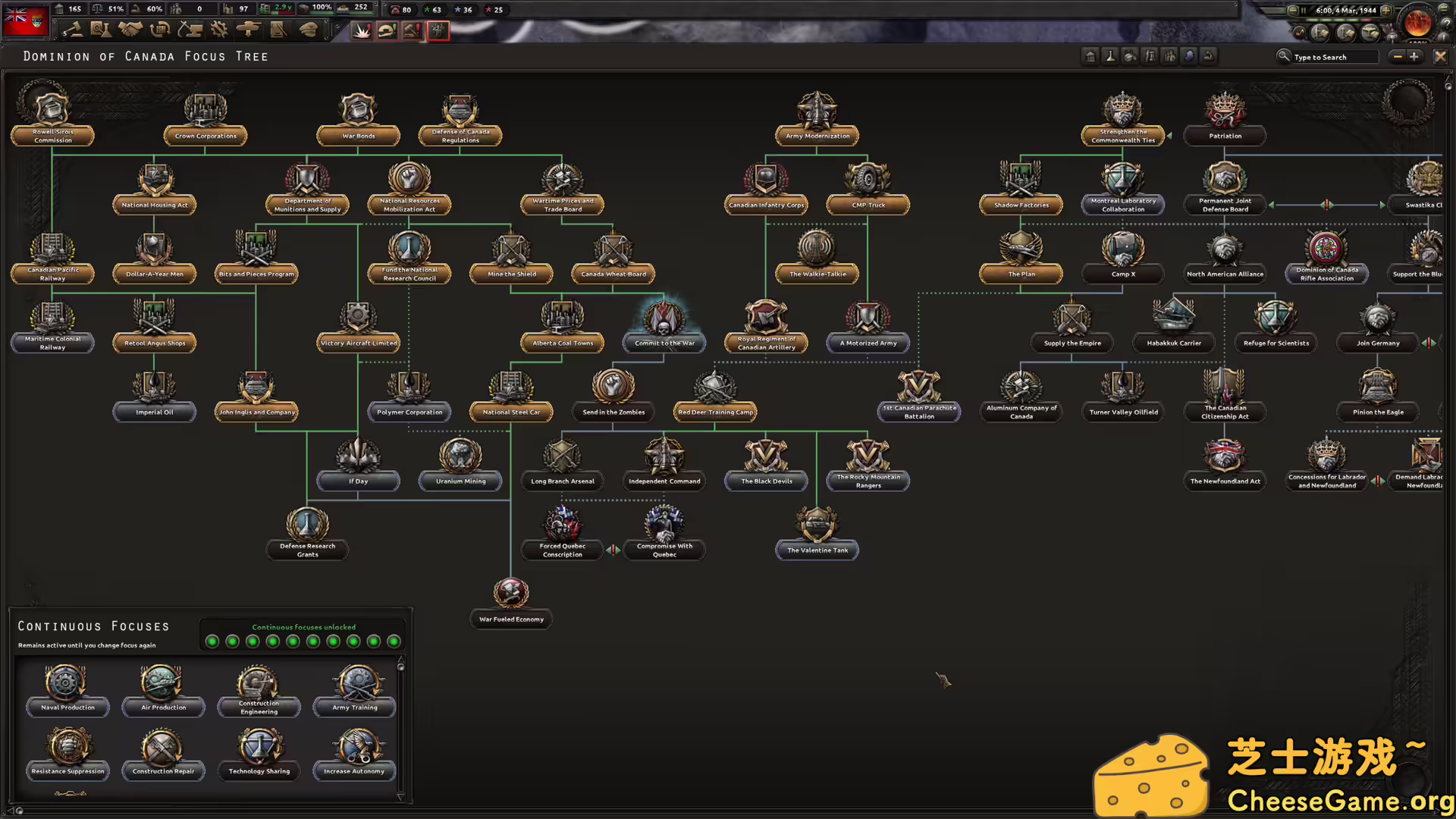Open country politics via the Canadian flag
Screen dimensions: 1456x819
pos(26,20)
